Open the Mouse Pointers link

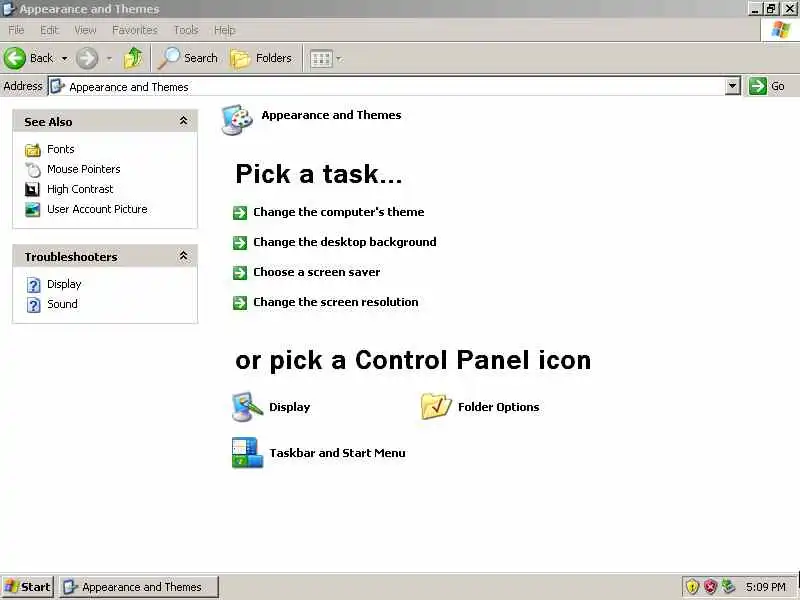coord(84,169)
